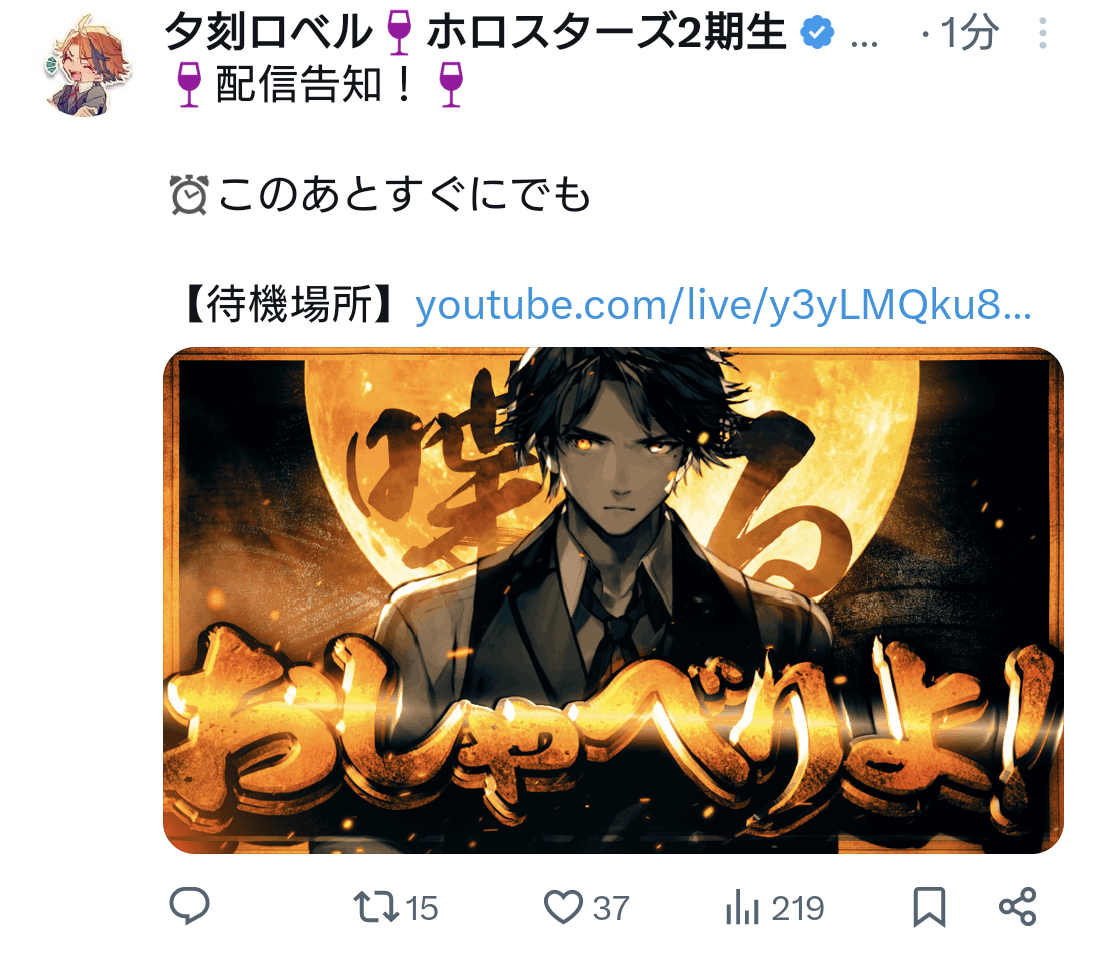The width and height of the screenshot is (1096, 954).
Task: Open 夕刻ロベル profile avatar
Action: pyautogui.click(x=87, y=66)
